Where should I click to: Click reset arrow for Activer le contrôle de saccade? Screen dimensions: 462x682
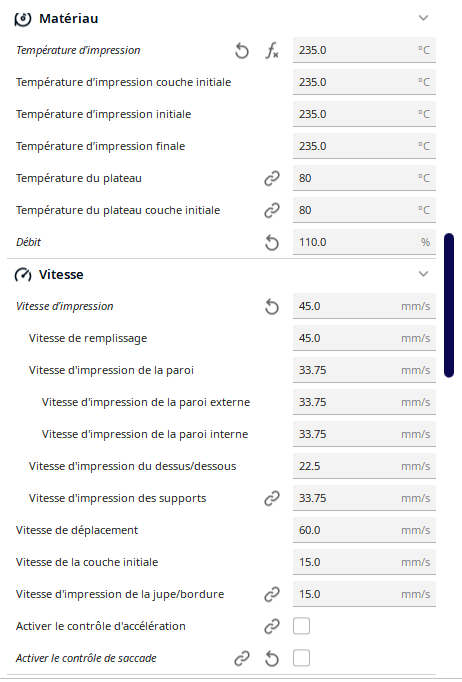272,659
